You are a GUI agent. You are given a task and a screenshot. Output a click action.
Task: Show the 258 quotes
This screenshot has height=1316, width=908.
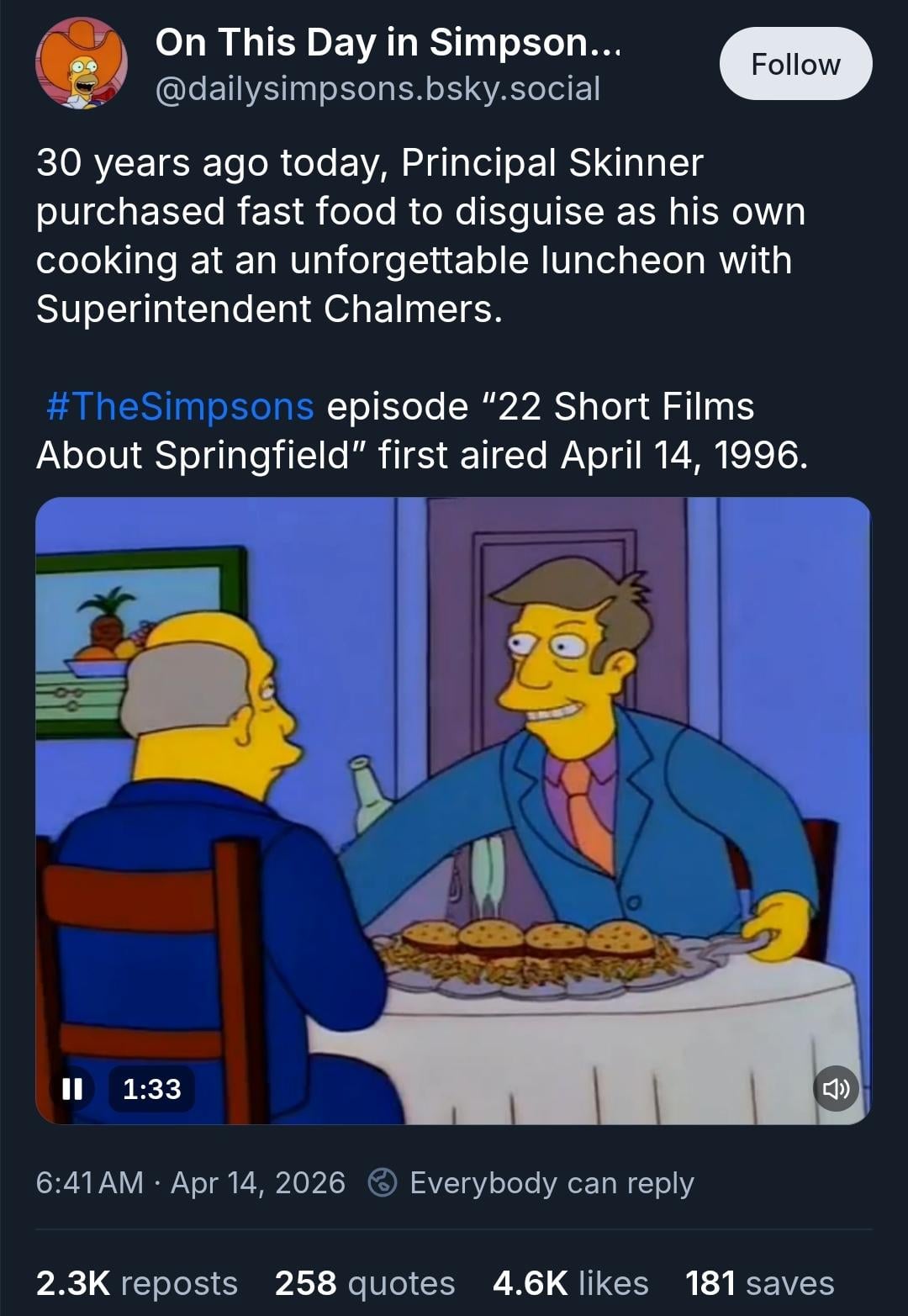tap(364, 1283)
